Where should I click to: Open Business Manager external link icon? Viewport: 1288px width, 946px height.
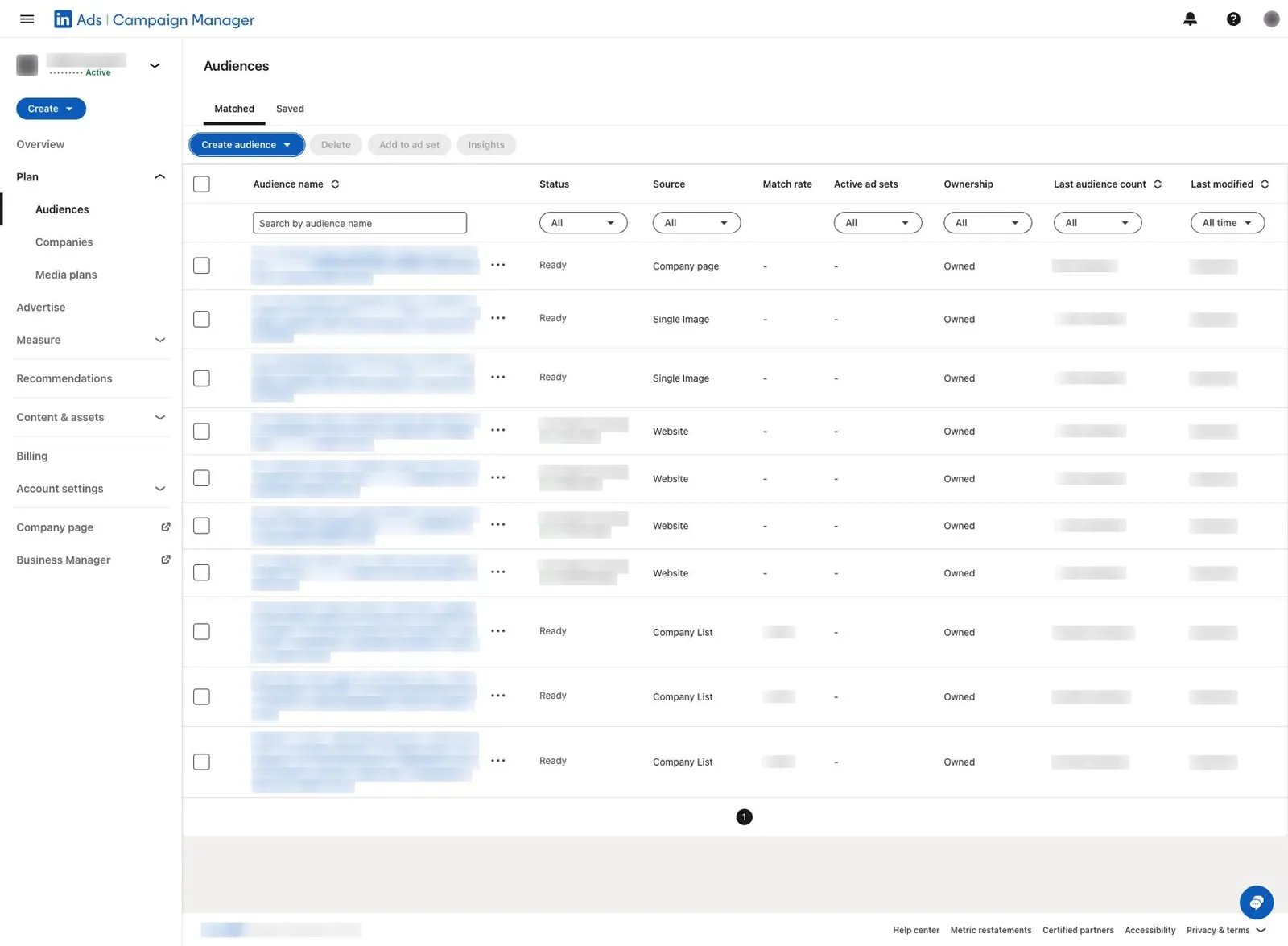(166, 560)
